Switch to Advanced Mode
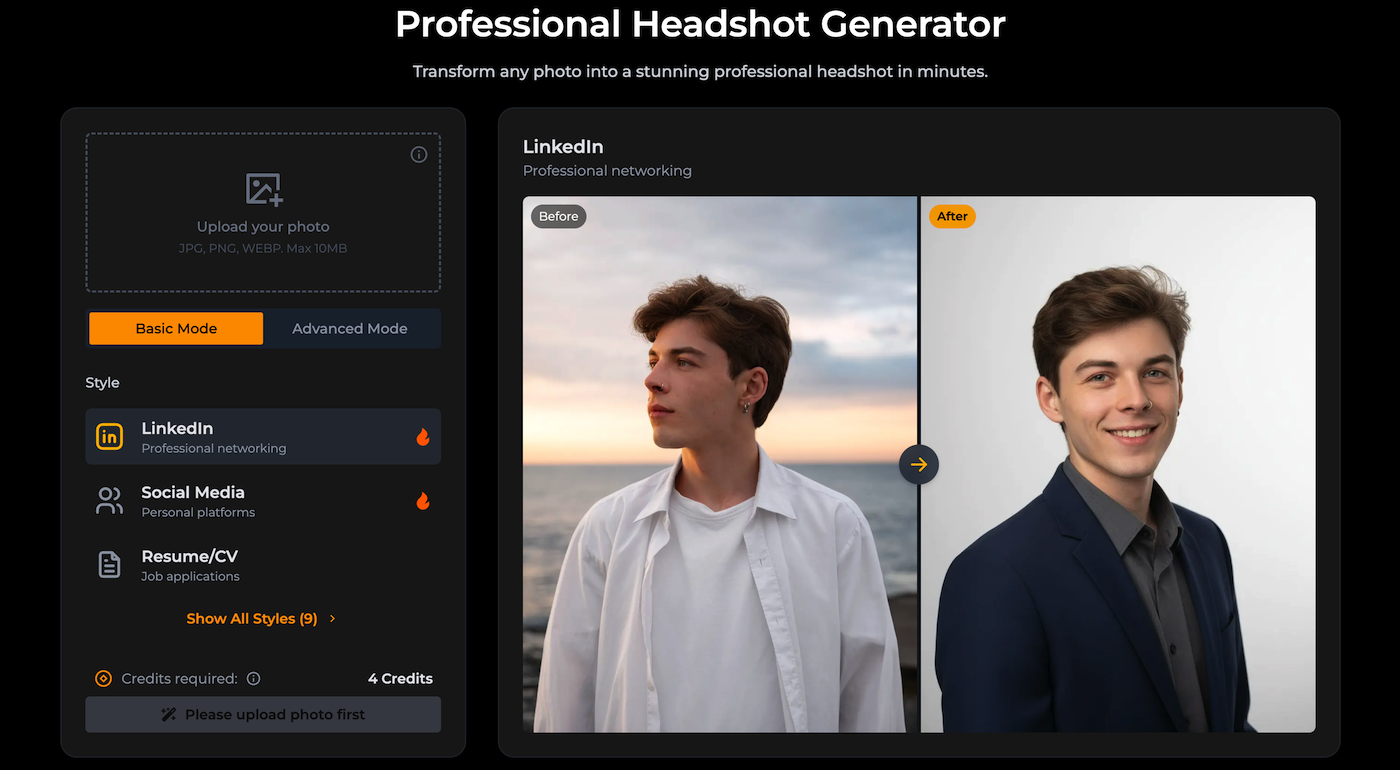Image resolution: width=1400 pixels, height=770 pixels. 350,328
